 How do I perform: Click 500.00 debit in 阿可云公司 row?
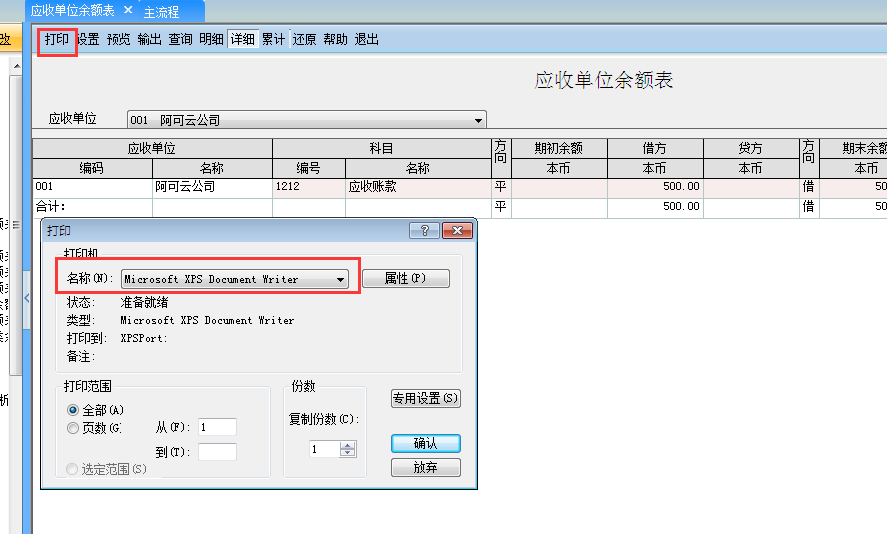655,187
